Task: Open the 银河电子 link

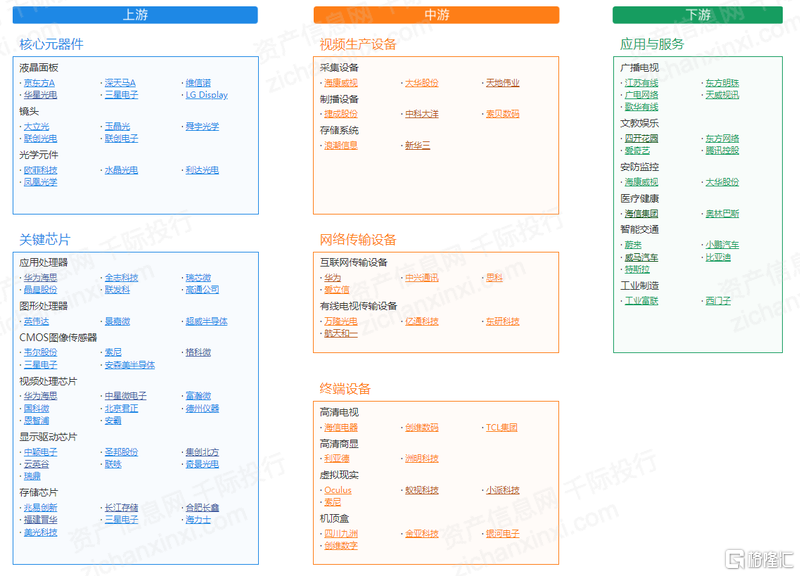Action: (503, 534)
